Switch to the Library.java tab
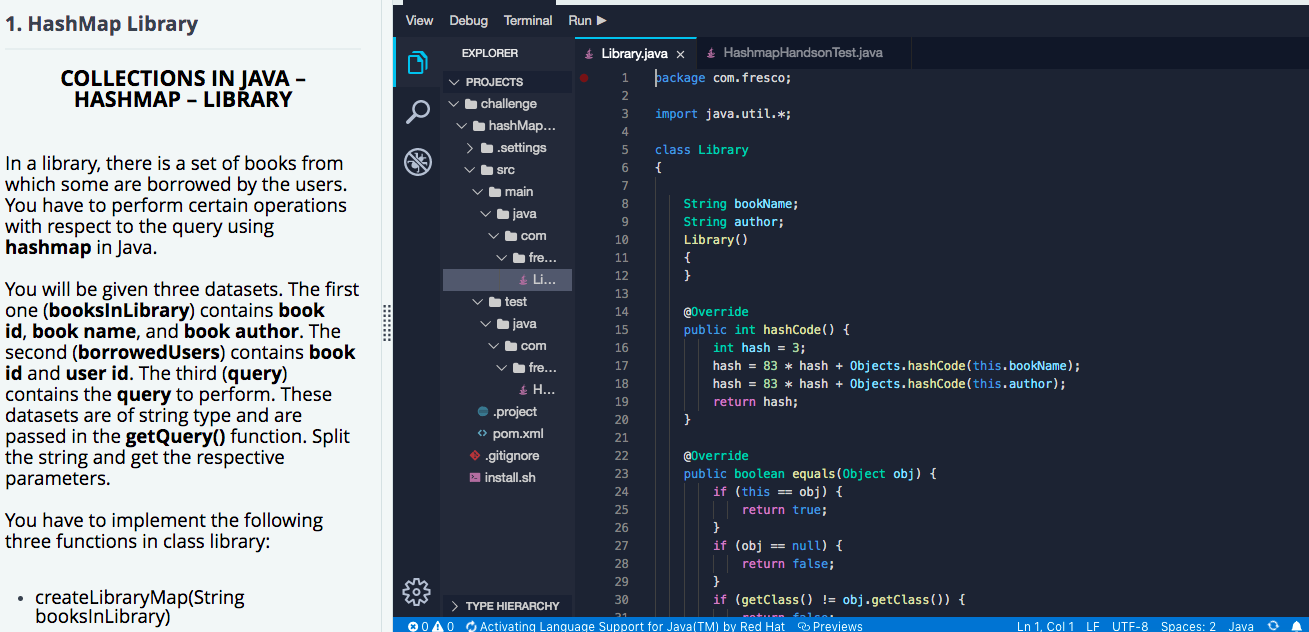 click(x=634, y=53)
